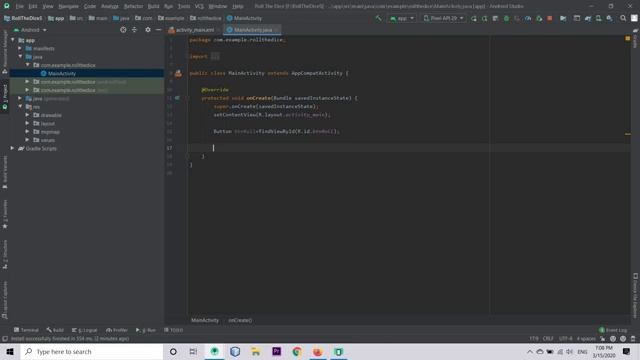Open the Profiler tool window
The width and height of the screenshot is (640, 360).
[117, 330]
